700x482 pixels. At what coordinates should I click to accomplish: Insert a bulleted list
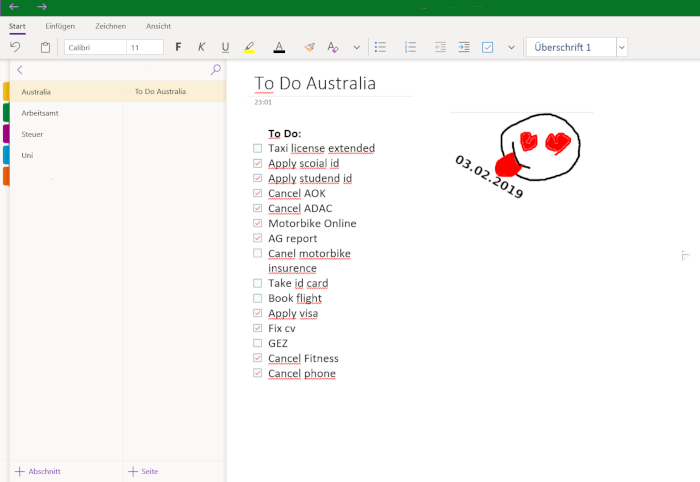(x=379, y=47)
